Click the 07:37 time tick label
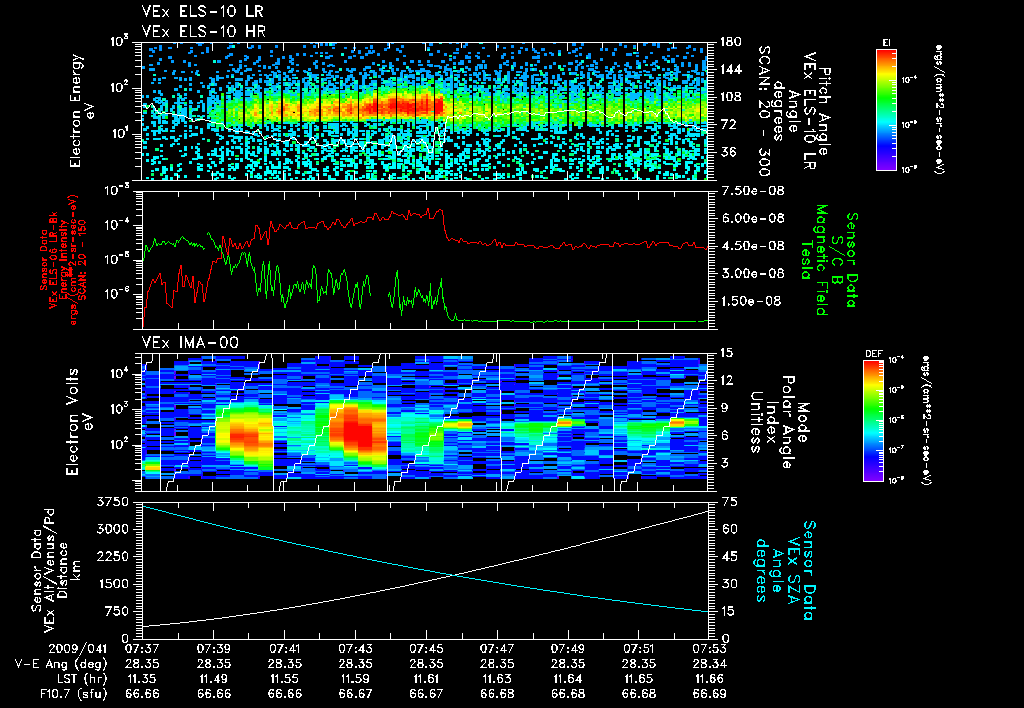This screenshot has width=1024, height=708. 142,649
